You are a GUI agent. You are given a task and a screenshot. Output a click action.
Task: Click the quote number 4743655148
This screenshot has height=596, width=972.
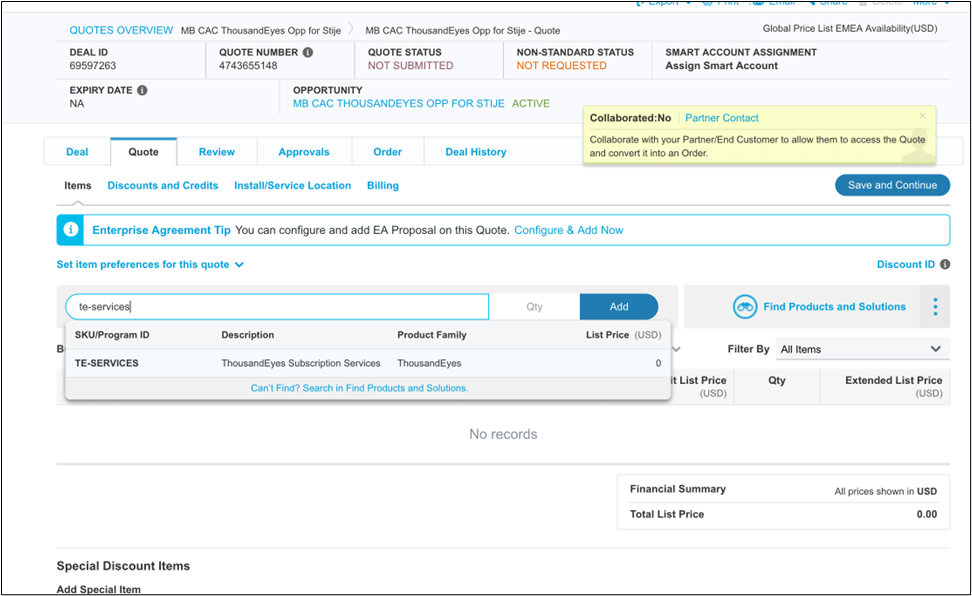[x=248, y=66]
